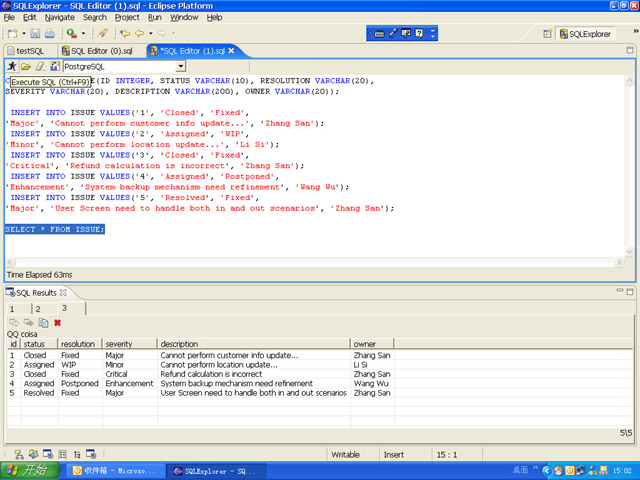
Task: Click the pen icon in blue floating toolbar
Action: (393, 33)
